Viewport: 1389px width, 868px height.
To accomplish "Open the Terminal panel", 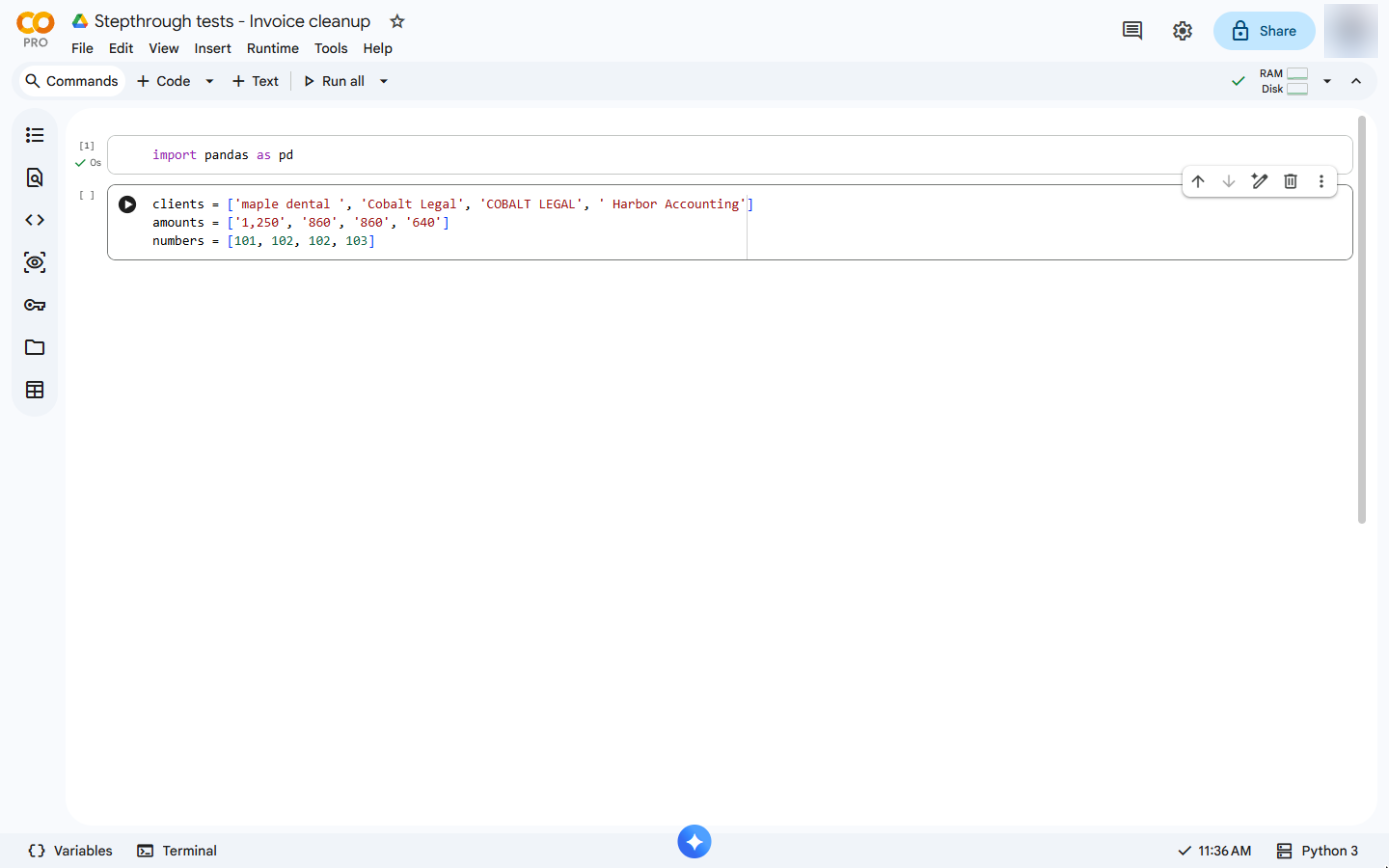I will point(177,851).
